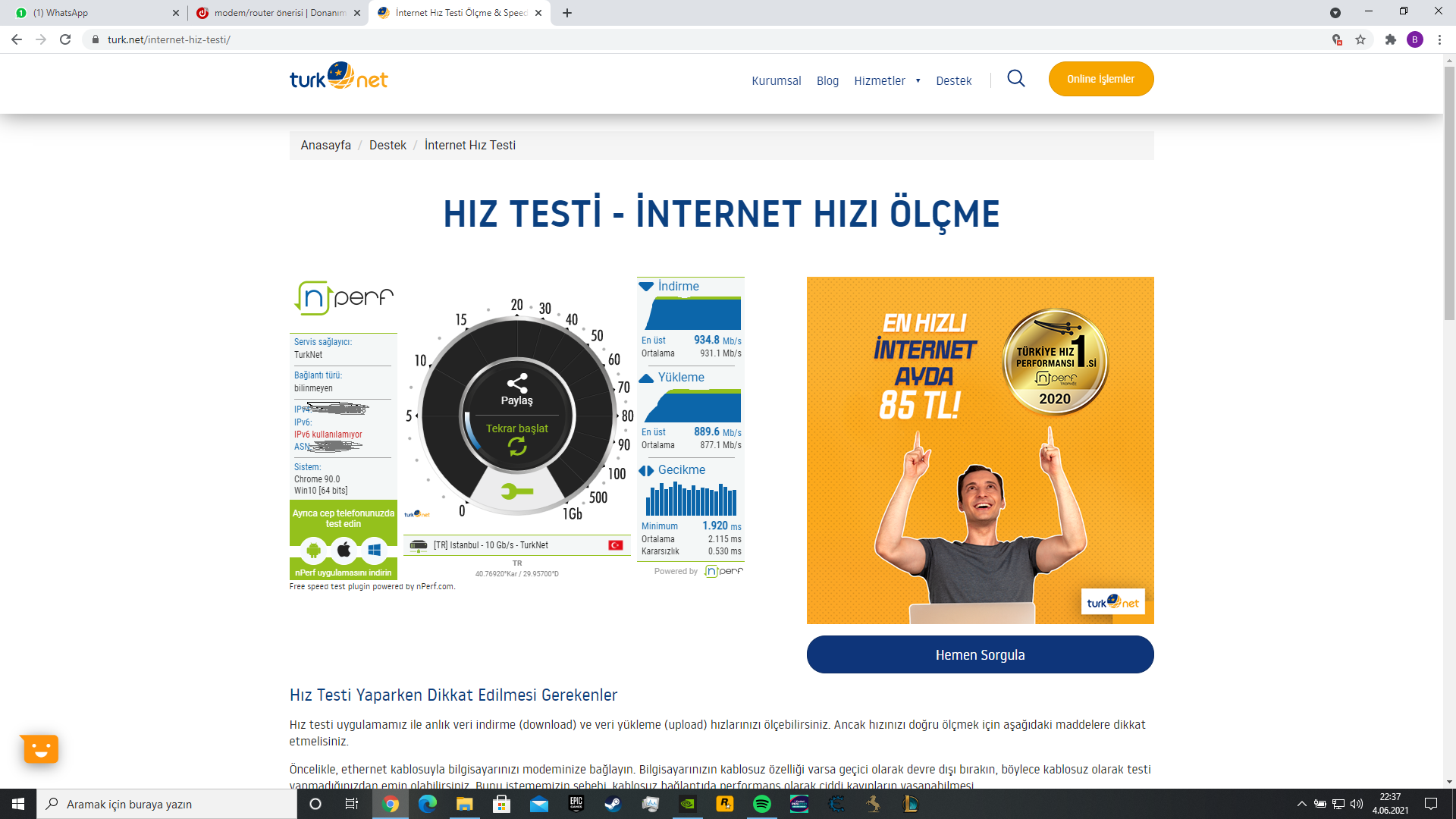Open Spotify from the taskbar
1456x819 pixels.
(762, 804)
